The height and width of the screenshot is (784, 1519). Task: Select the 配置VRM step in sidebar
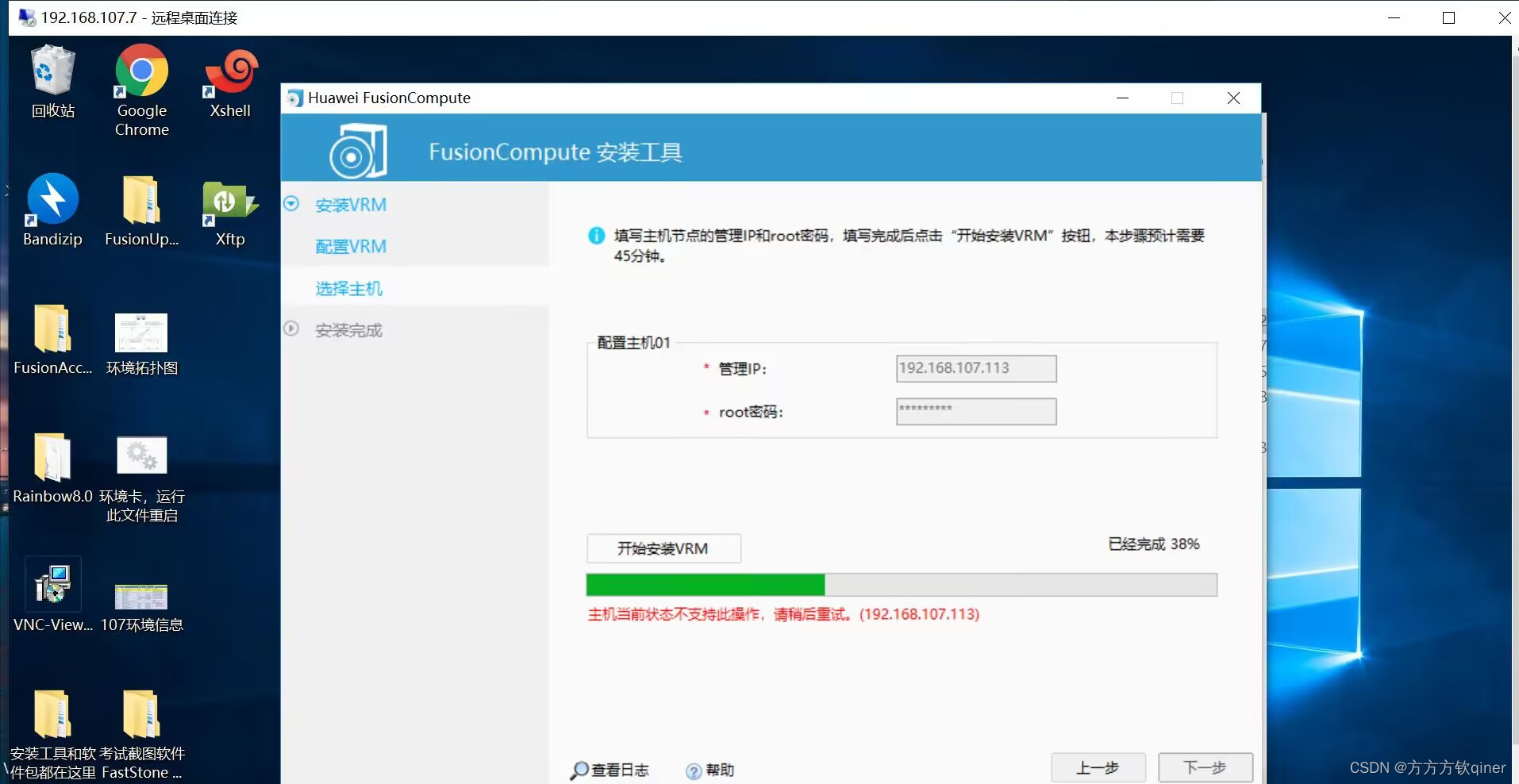point(351,247)
